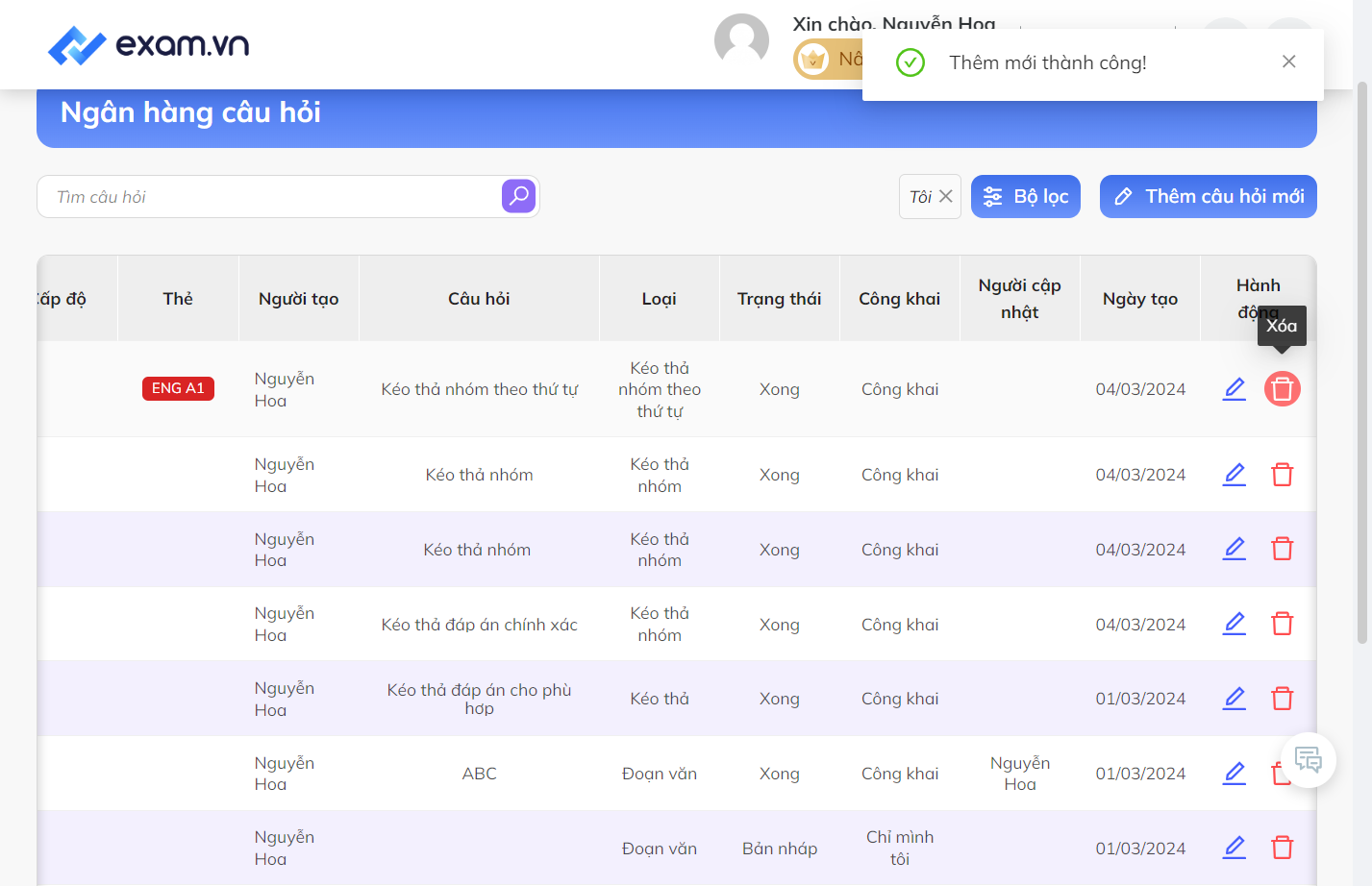The height and width of the screenshot is (886, 1372).
Task: Delete the 'Kéo thả đáp án chính xác' question
Action: point(1283,624)
